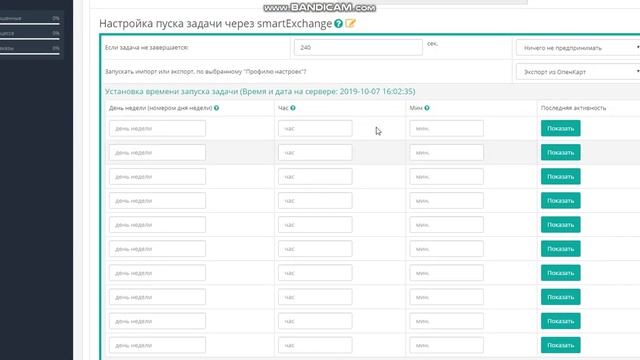The image size is (640, 360).
Task: Click the top sidebar progress bar showing 0%
Action: [x=29, y=24]
